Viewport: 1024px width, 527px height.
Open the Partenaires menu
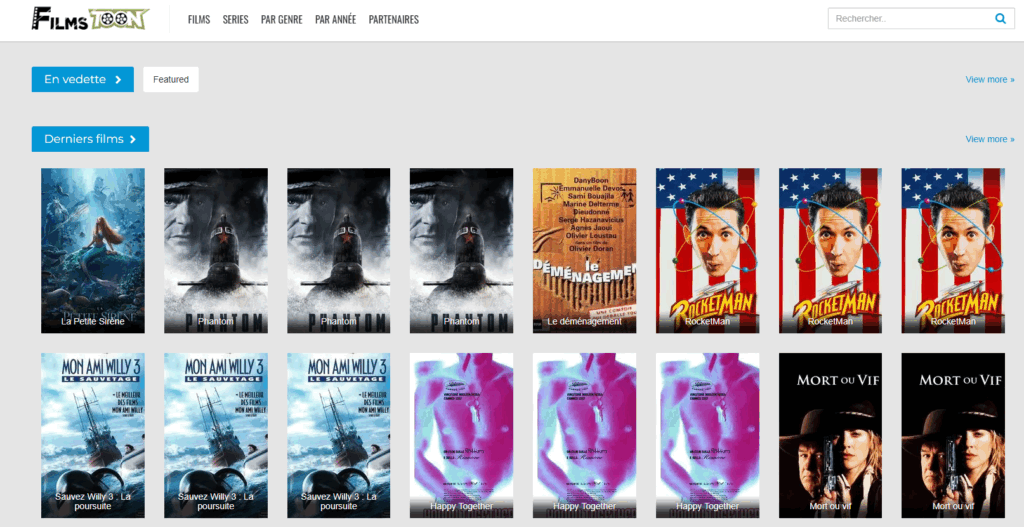(394, 20)
